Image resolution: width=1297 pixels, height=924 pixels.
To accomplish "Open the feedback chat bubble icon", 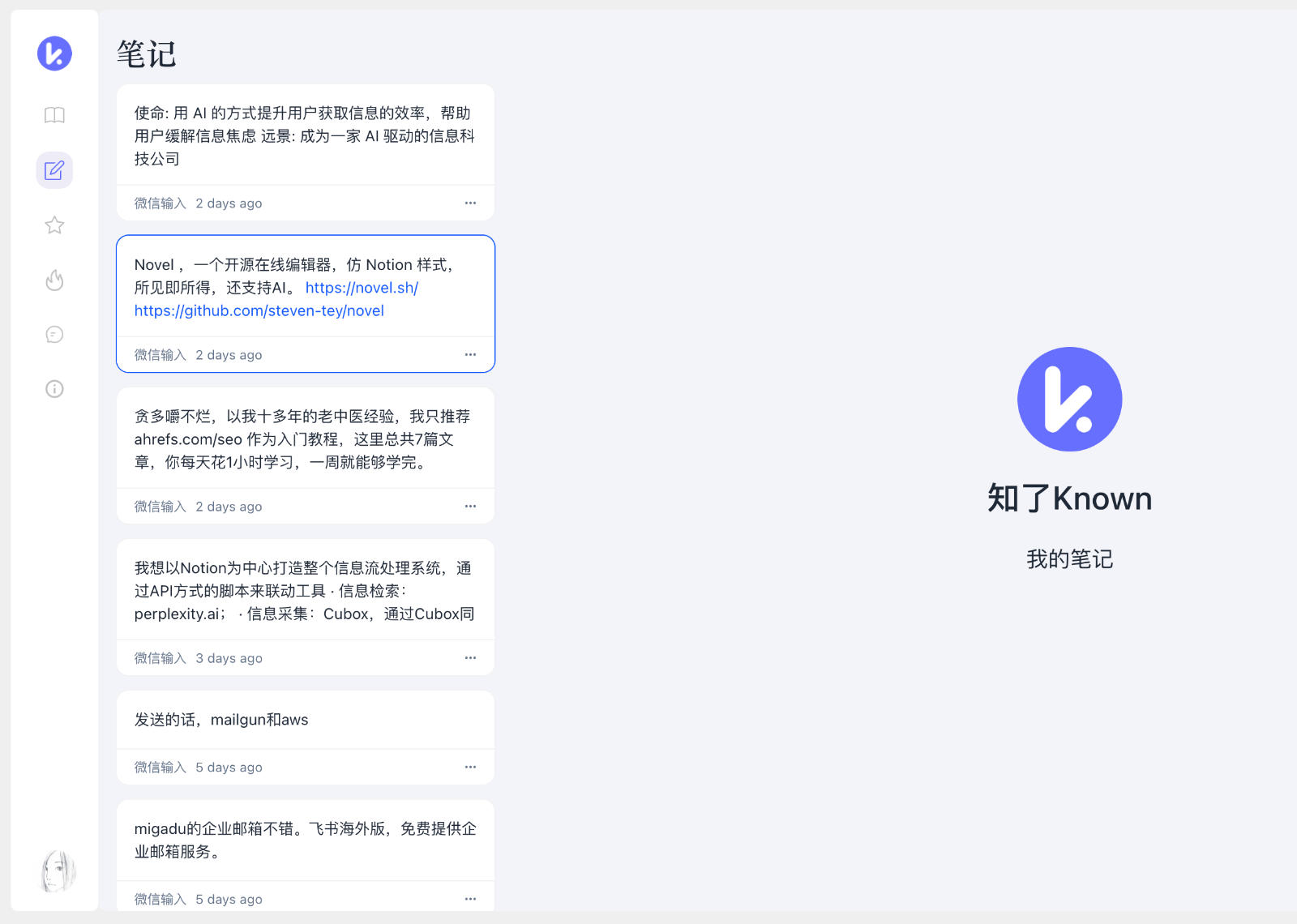I will [54, 334].
